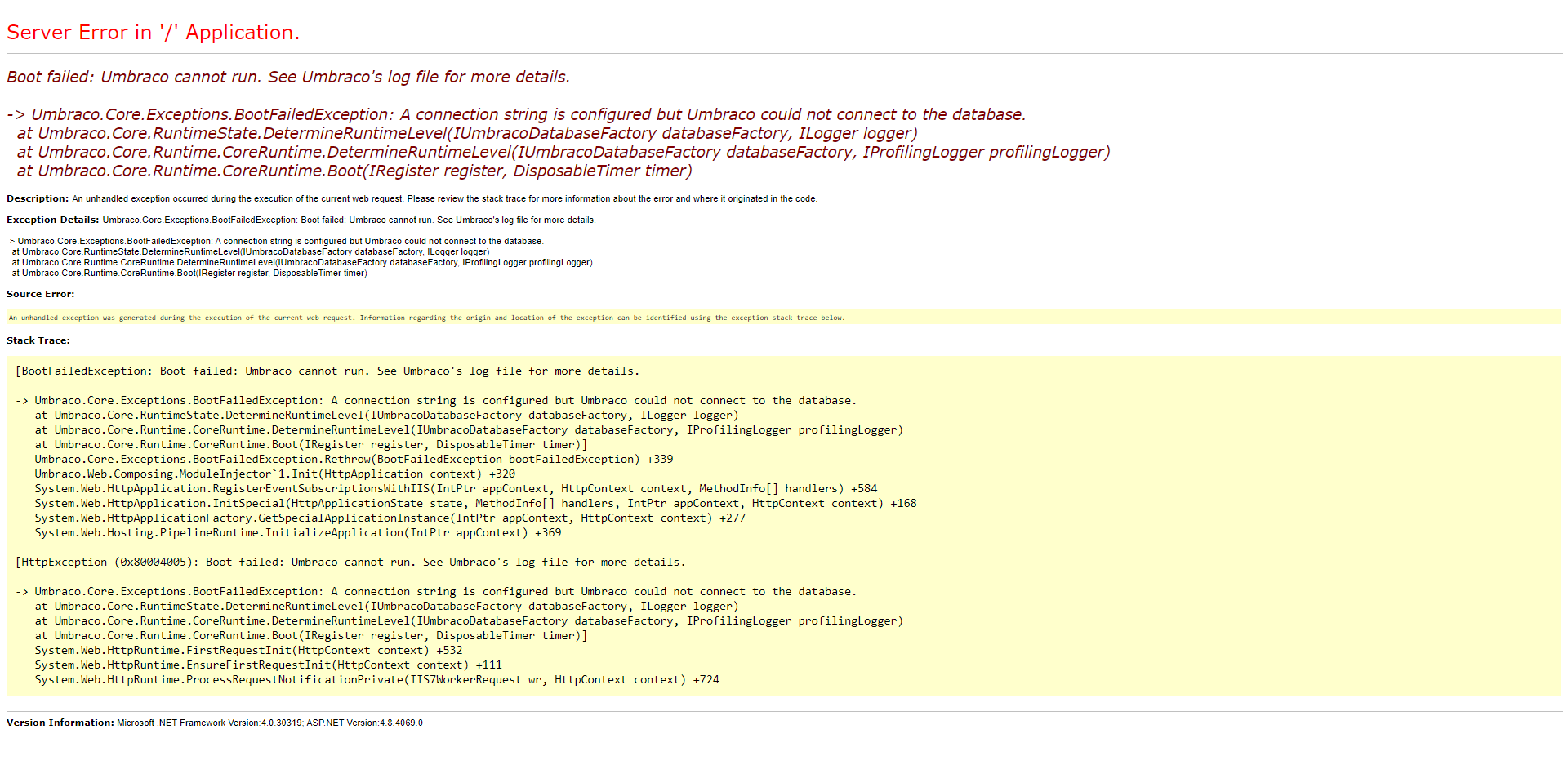Screen dimensions: 1568x765
Task: Click large red italic "RuntimeState.DetermineRuntimeLevel" line
Action: [467, 133]
